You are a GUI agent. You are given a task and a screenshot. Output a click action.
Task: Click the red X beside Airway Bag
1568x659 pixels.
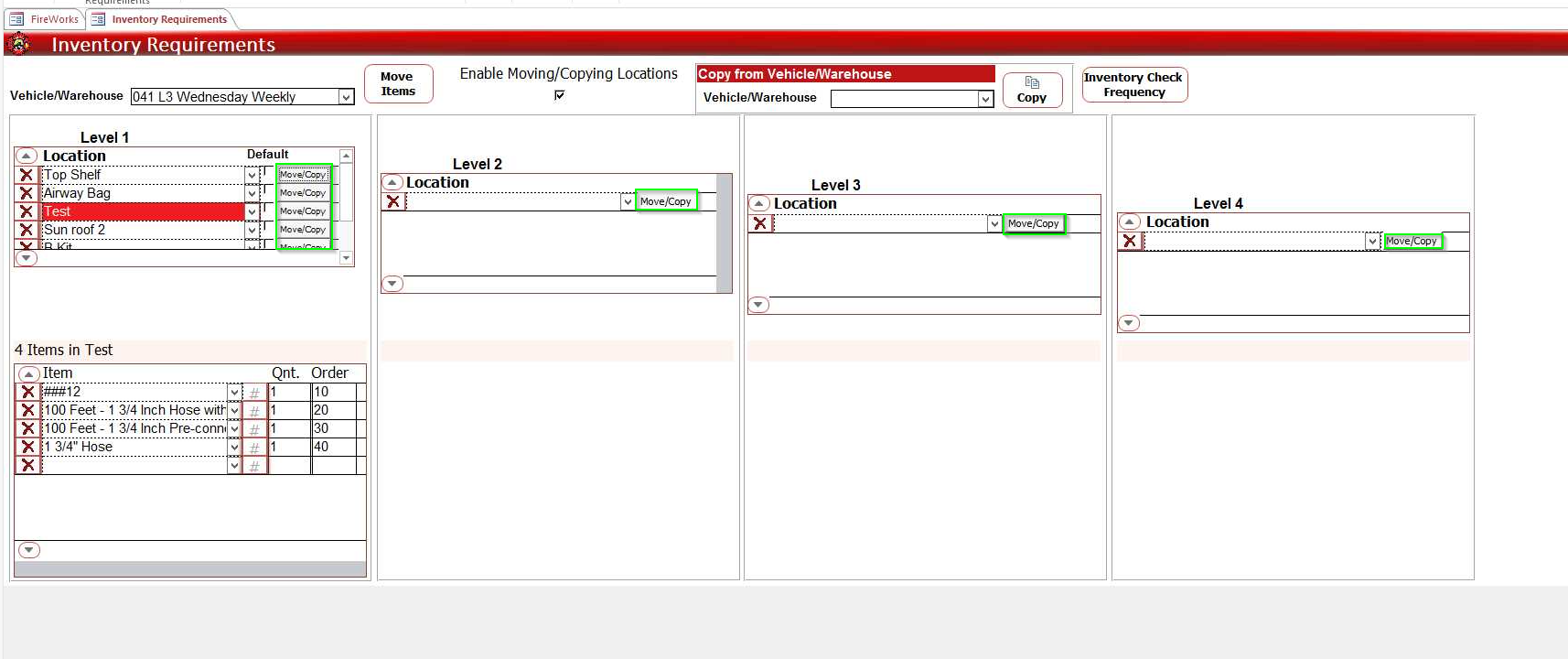pyautogui.click(x=27, y=193)
